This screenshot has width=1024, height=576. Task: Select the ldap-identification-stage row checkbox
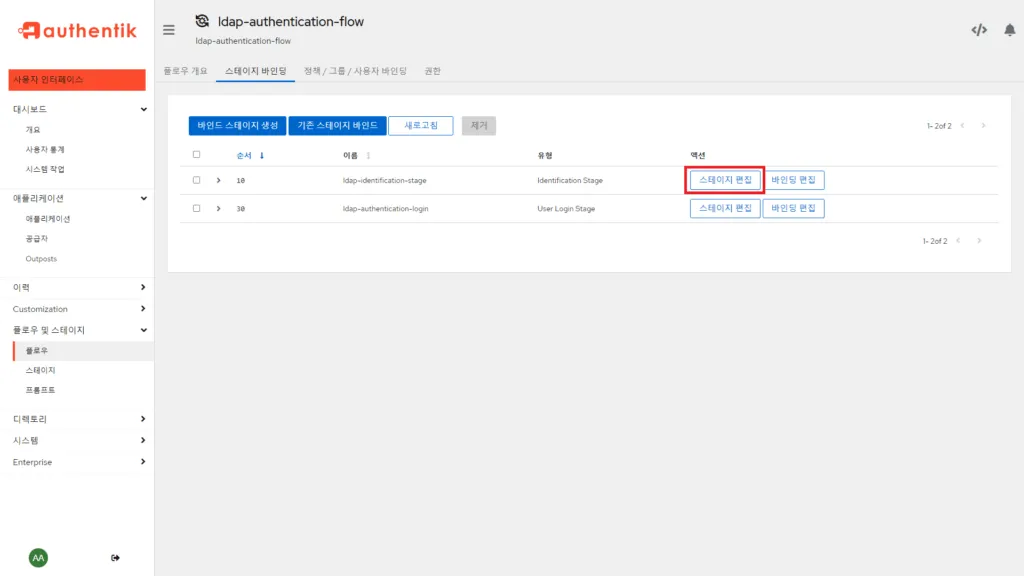tap(195, 181)
